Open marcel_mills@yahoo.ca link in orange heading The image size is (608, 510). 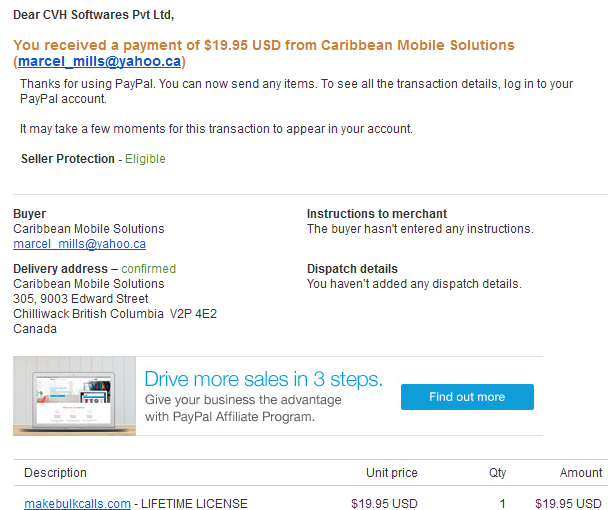pyautogui.click(x=99, y=62)
